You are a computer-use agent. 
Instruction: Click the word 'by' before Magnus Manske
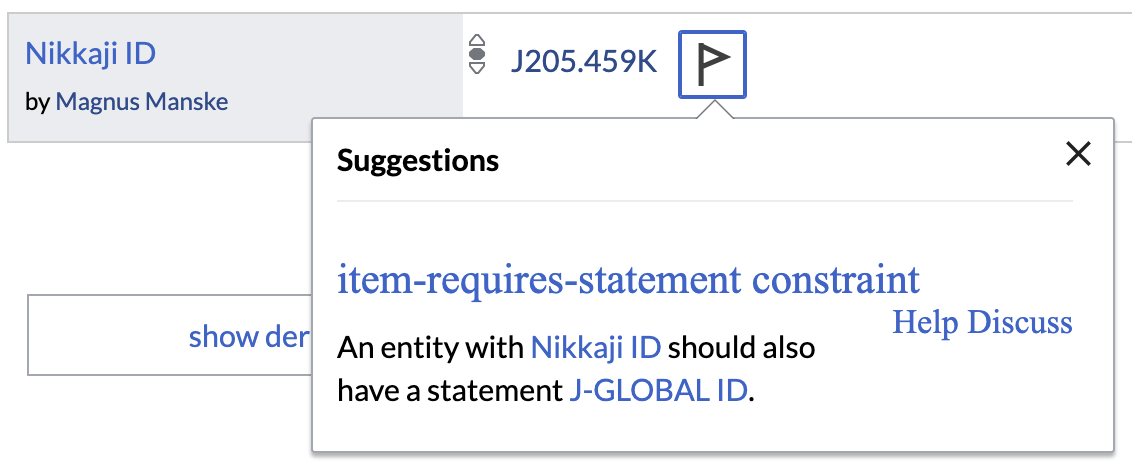(38, 103)
